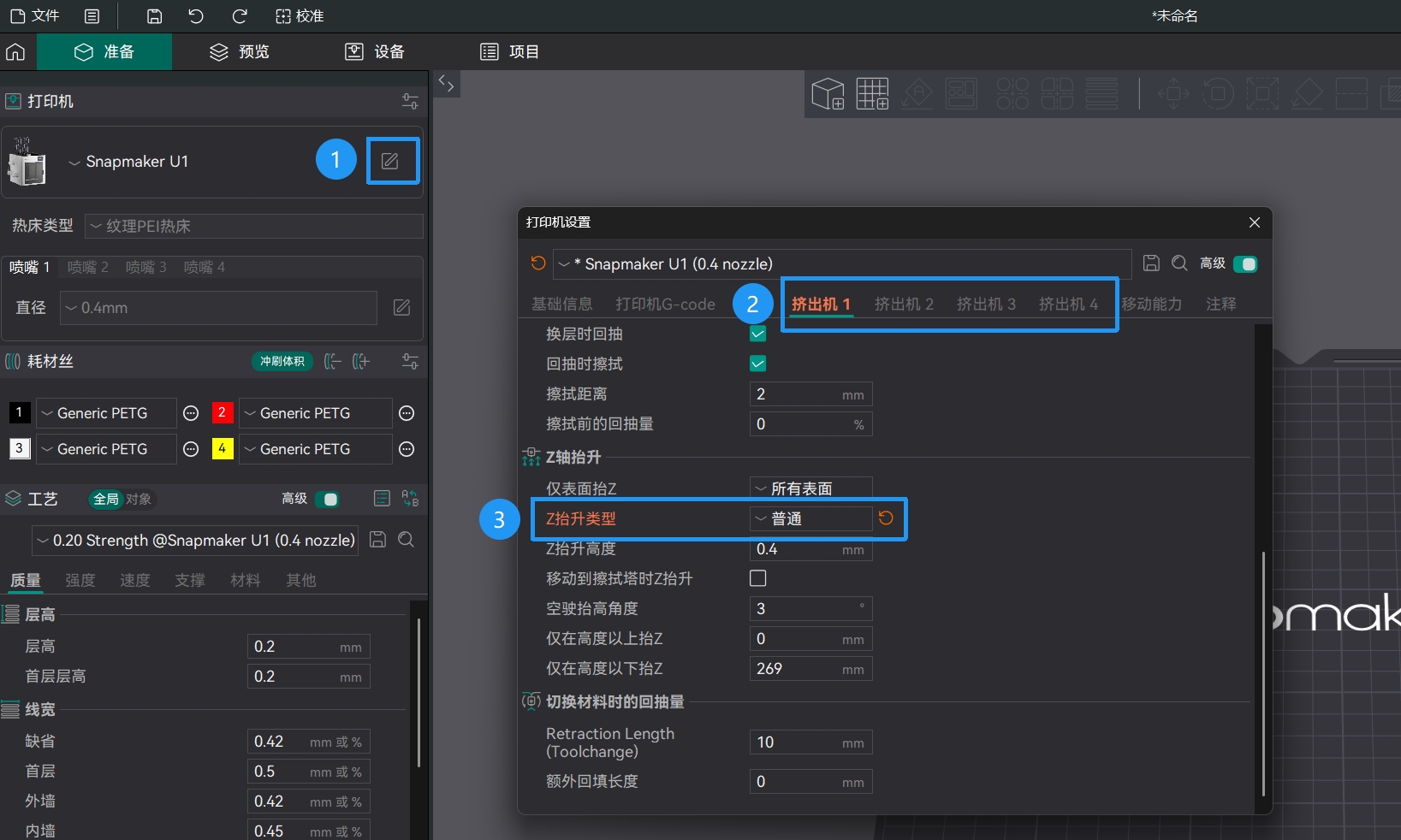Expand the 热床类型 dropdown

tap(253, 226)
